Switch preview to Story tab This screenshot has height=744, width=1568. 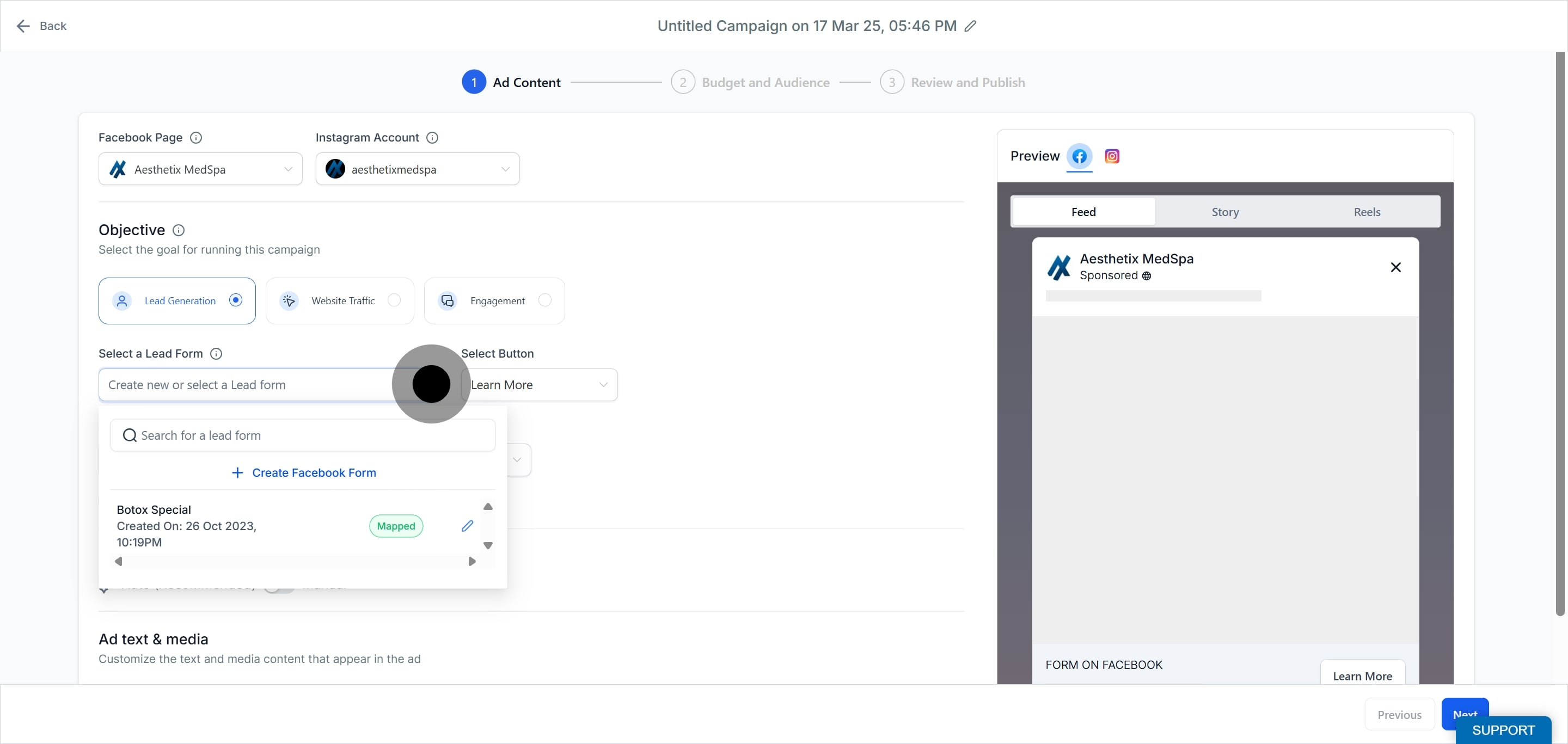point(1224,212)
